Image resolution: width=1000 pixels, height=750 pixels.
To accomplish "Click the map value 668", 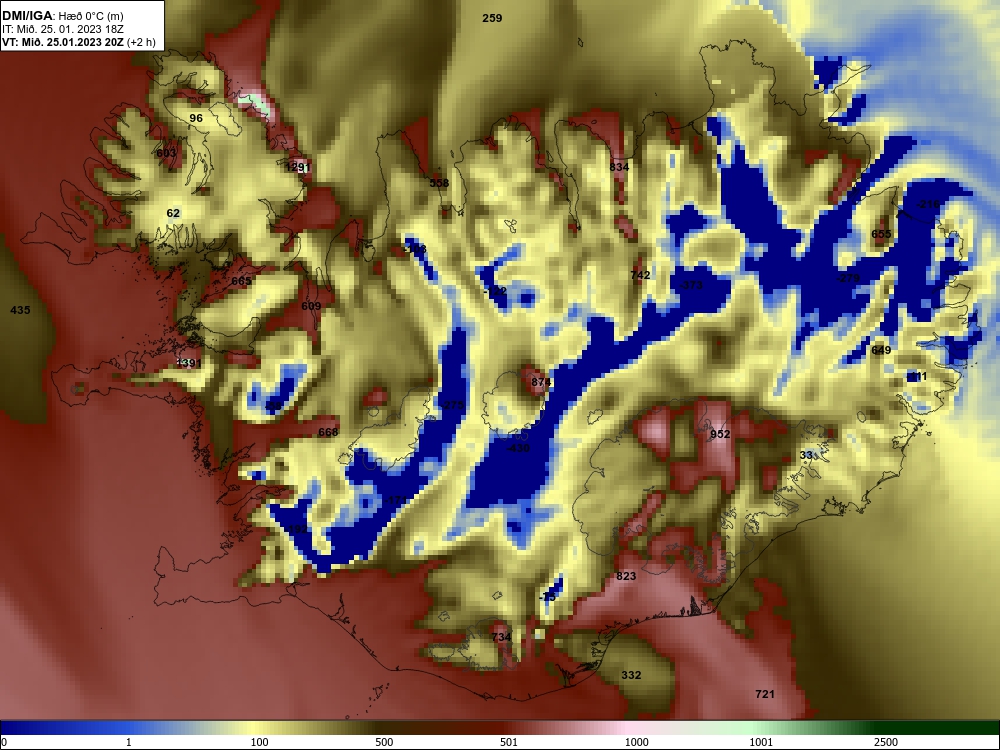I will pos(327,432).
